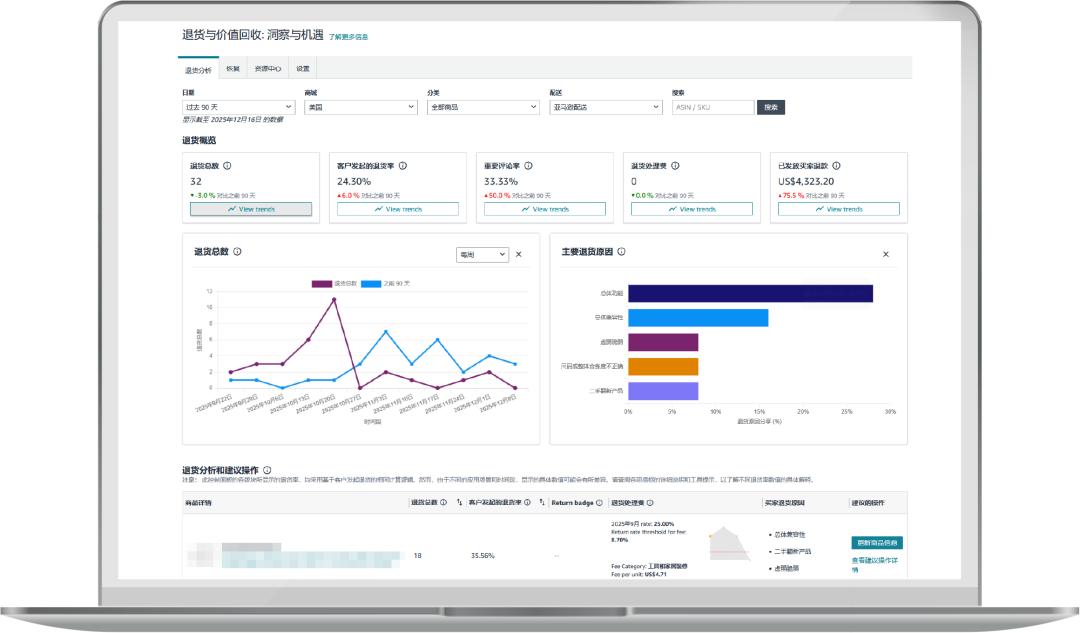Close the 主要退货原因 chart panel
Image resolution: width=1080 pixels, height=633 pixels.
coord(885,254)
